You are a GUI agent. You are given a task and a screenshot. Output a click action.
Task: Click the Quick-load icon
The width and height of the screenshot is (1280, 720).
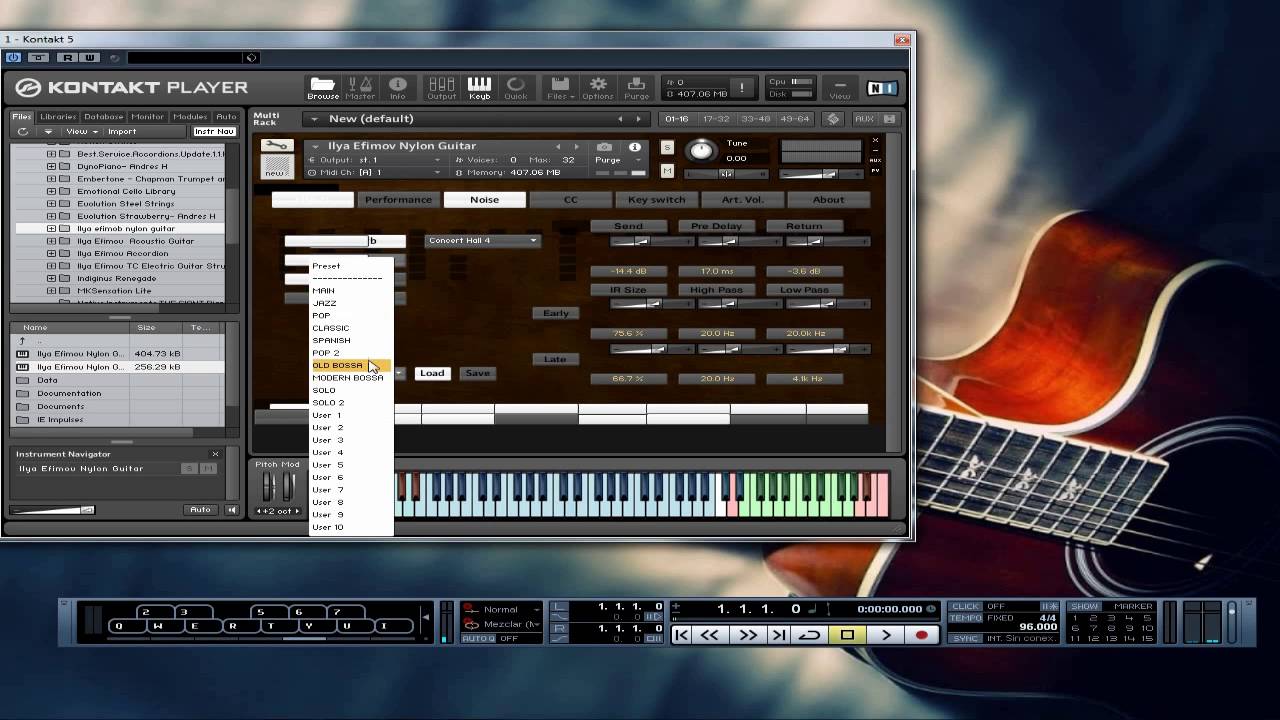516,87
